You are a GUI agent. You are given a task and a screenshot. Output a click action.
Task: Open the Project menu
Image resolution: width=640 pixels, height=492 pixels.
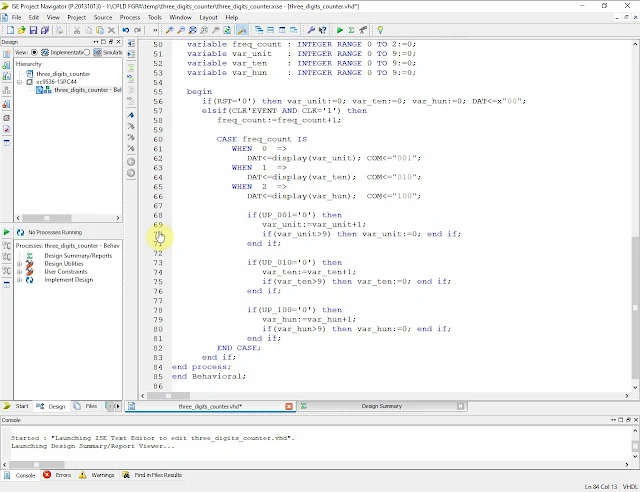(77, 18)
